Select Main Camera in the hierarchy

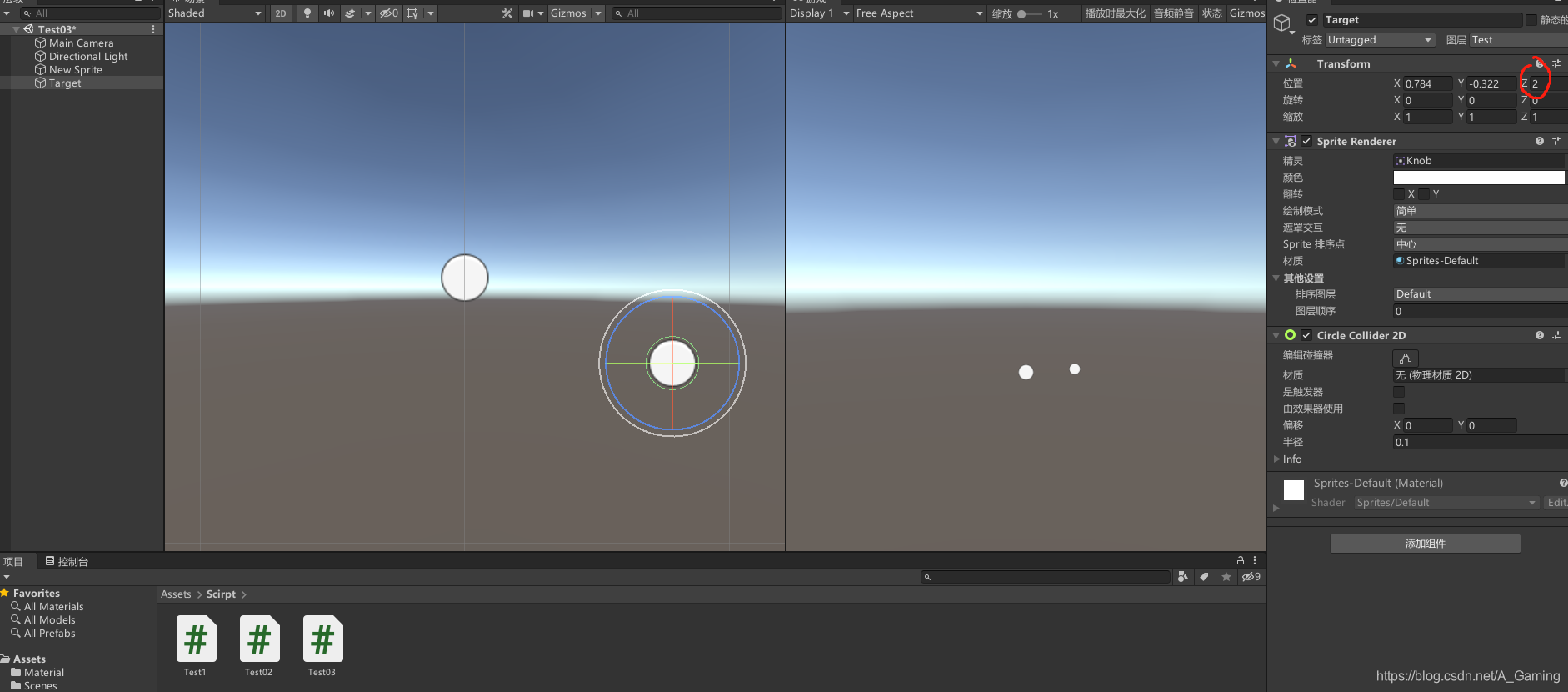(x=81, y=43)
